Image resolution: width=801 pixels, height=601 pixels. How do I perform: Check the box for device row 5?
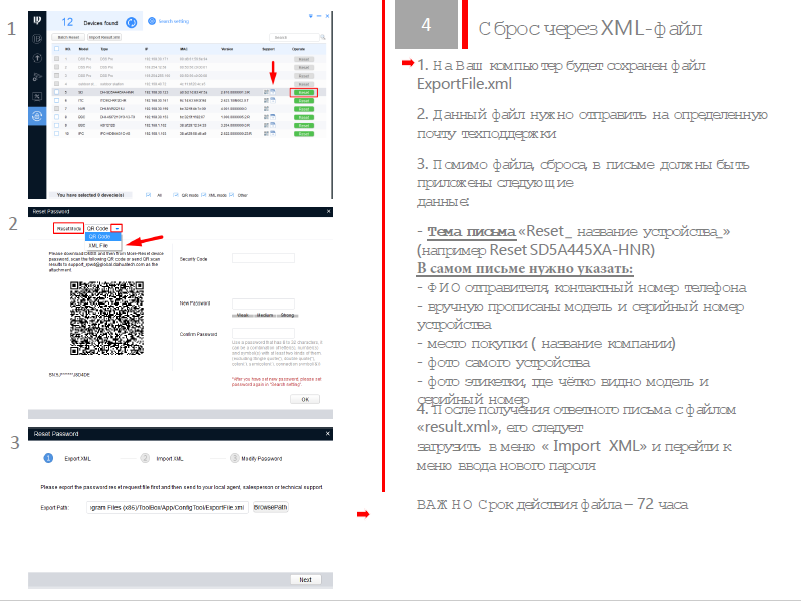[56, 92]
